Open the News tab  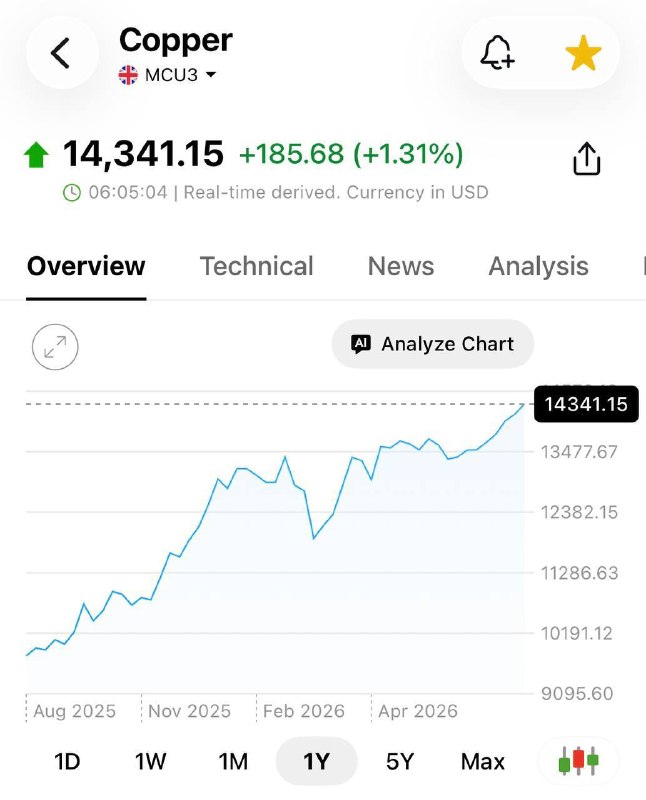[x=401, y=266]
